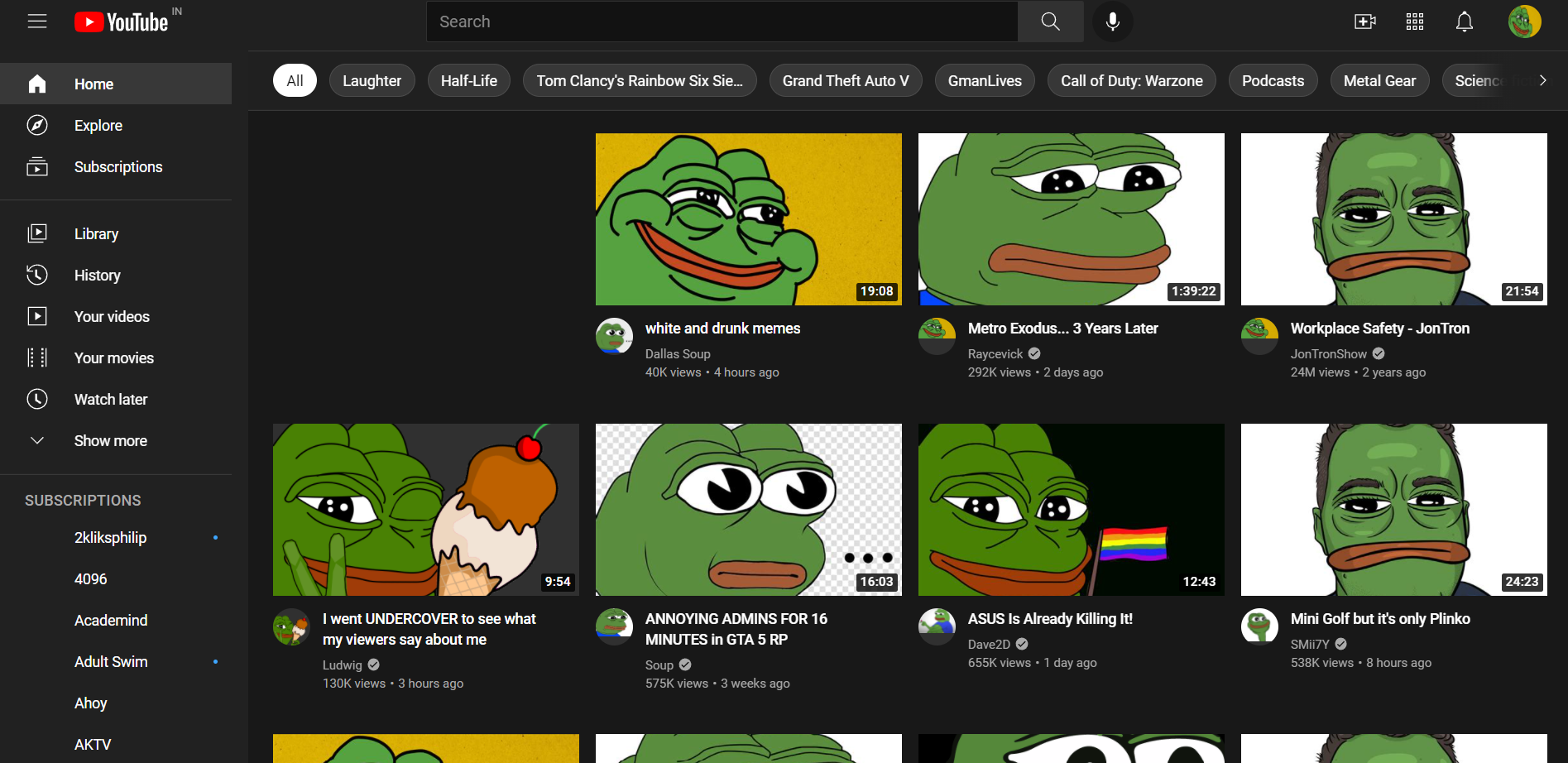Open Raycevick channel avatar
The image size is (1568, 763).
[937, 336]
